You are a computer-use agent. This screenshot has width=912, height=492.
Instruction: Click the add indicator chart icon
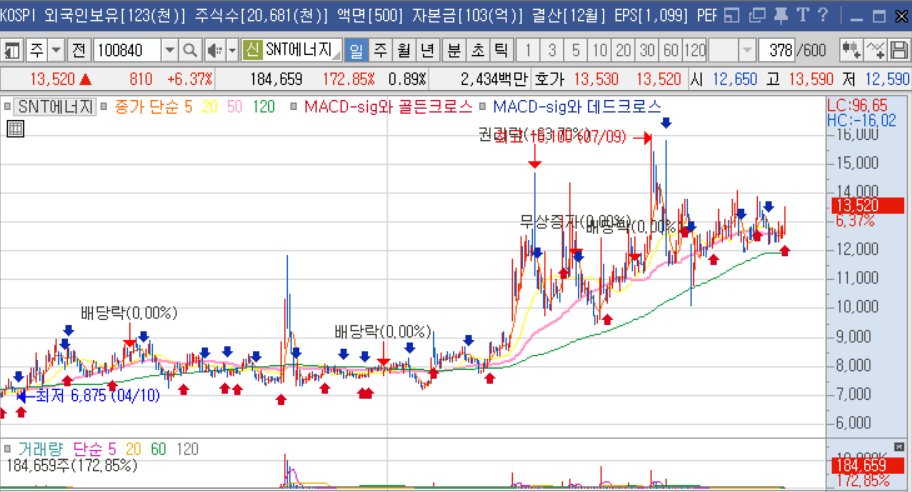coord(876,50)
